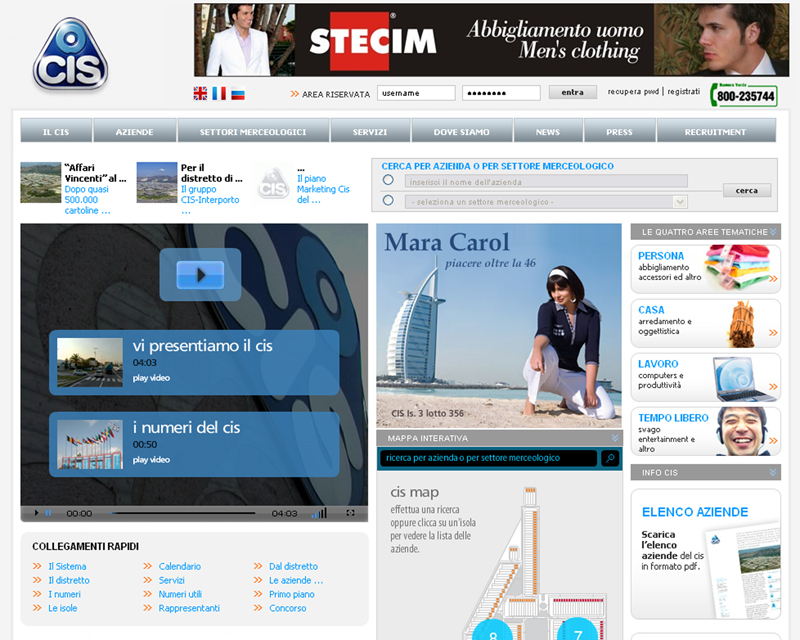Open the Recruitment menu item
The height and width of the screenshot is (640, 800).
click(x=716, y=131)
